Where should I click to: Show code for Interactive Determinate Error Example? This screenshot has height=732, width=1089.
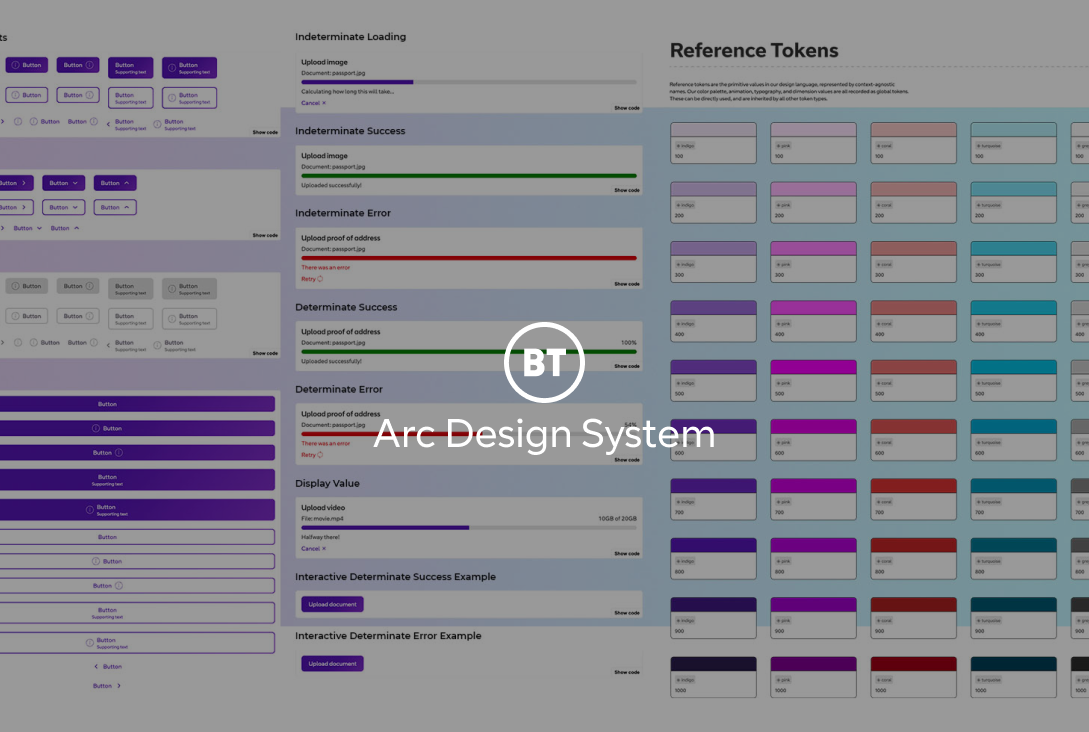(626, 672)
